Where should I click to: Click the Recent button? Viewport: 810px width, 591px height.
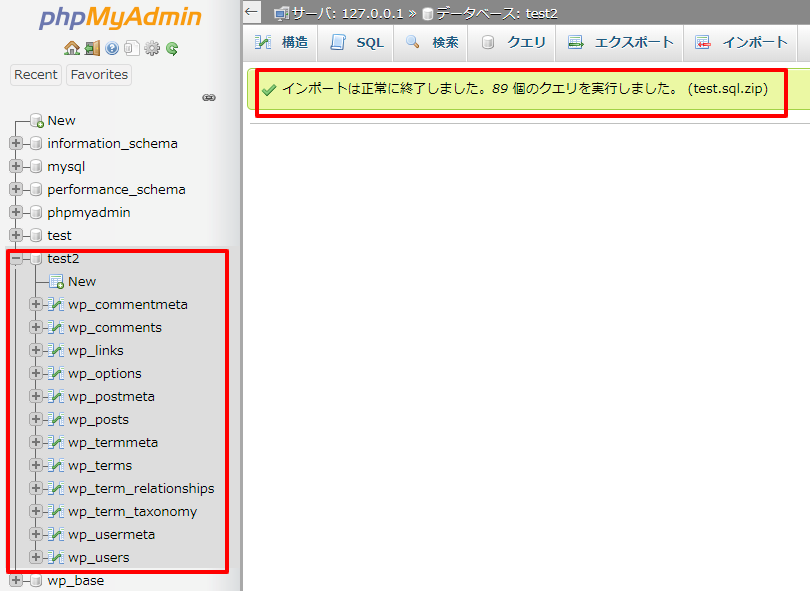click(36, 75)
